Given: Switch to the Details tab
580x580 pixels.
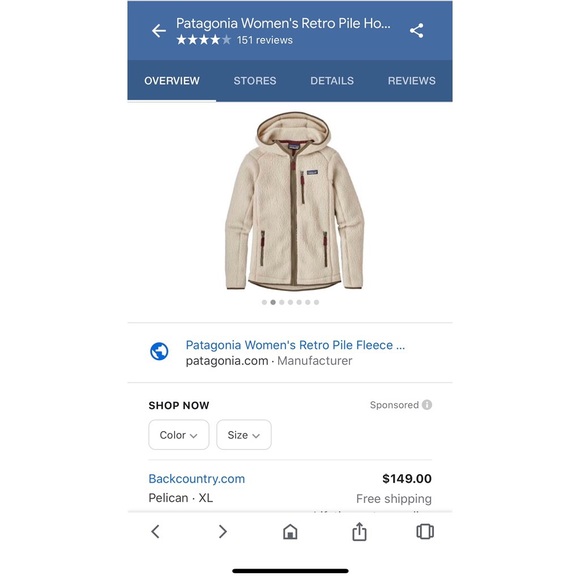Looking at the screenshot, I should pos(332,81).
